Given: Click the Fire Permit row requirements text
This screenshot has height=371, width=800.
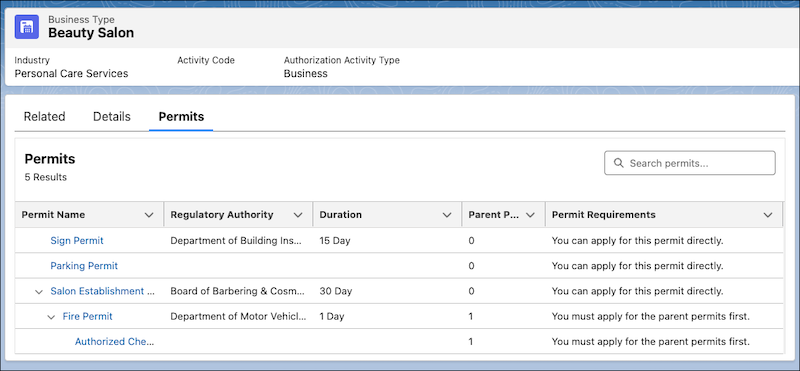Looking at the screenshot, I should point(651,316).
